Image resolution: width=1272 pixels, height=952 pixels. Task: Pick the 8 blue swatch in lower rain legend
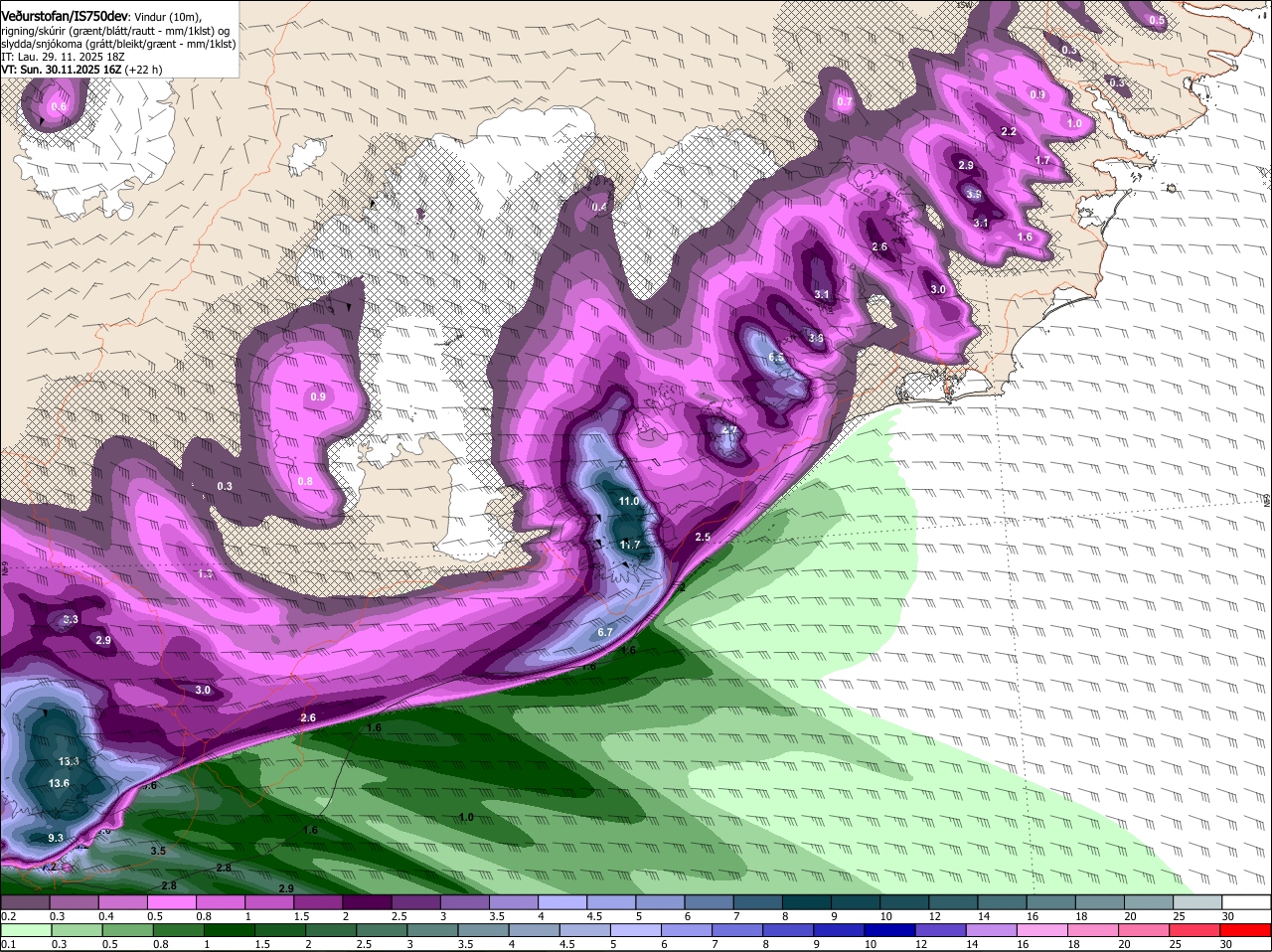(x=789, y=930)
